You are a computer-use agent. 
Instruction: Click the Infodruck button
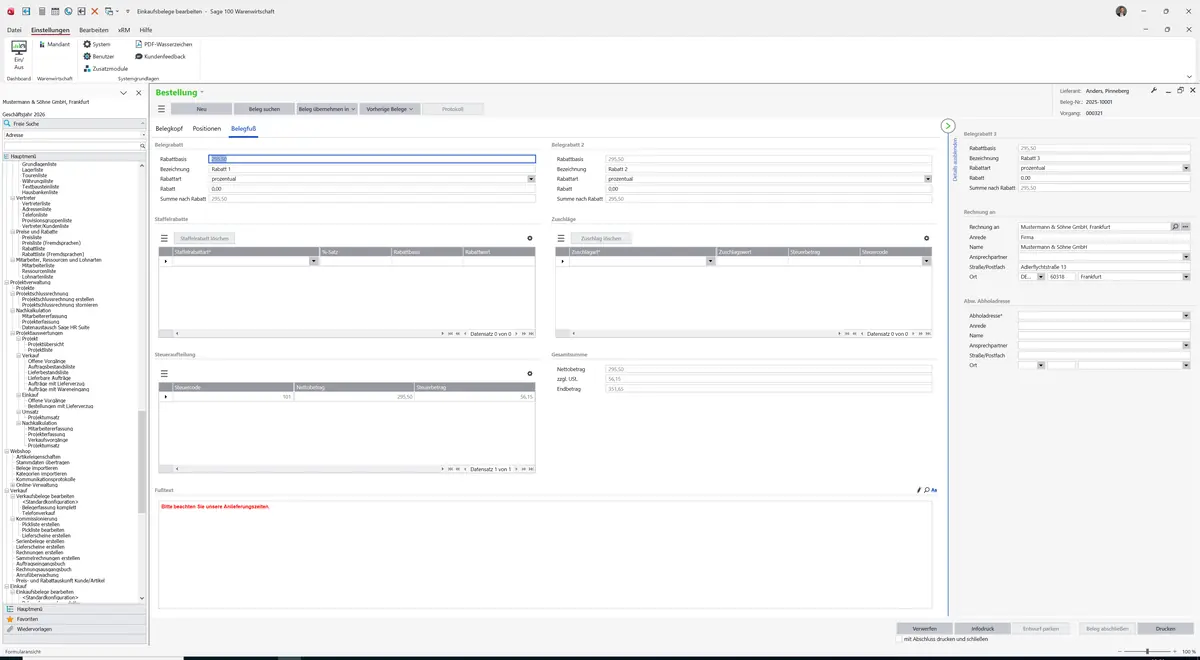(x=983, y=628)
